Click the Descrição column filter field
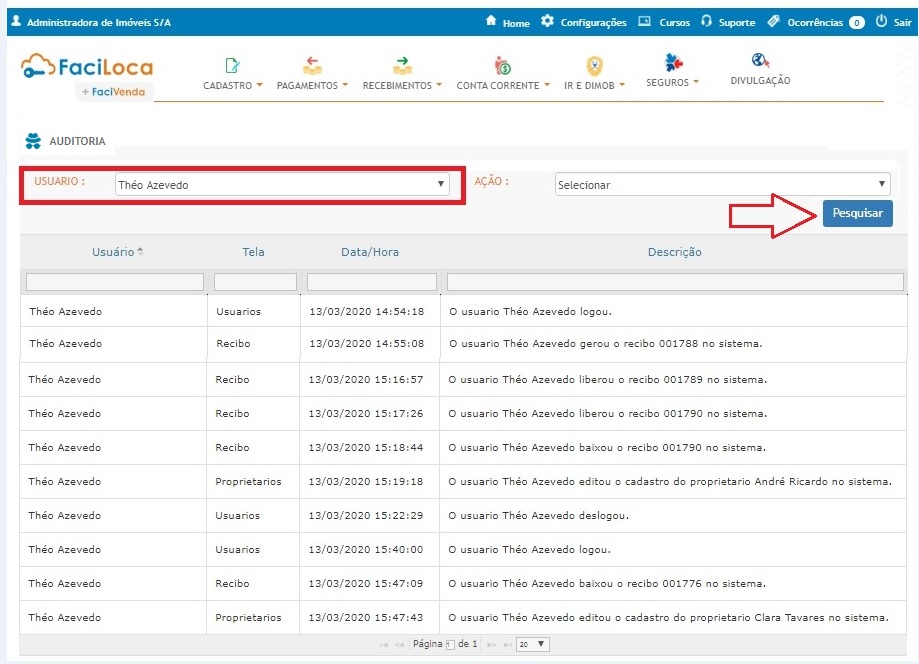Viewport: 919px width, 664px height. (x=675, y=282)
